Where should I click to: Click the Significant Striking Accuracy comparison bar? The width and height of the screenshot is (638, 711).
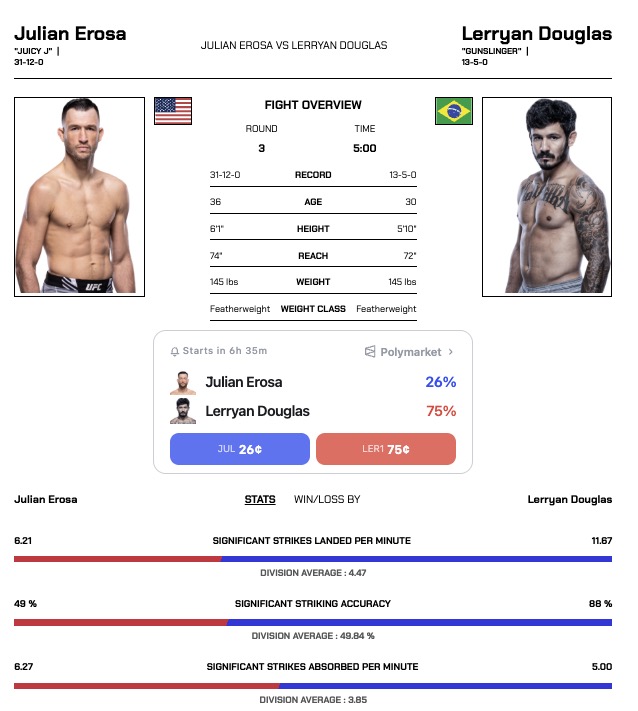(312, 622)
